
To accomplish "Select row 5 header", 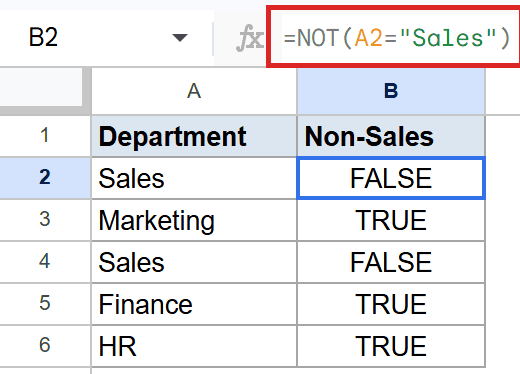I will point(45,304).
